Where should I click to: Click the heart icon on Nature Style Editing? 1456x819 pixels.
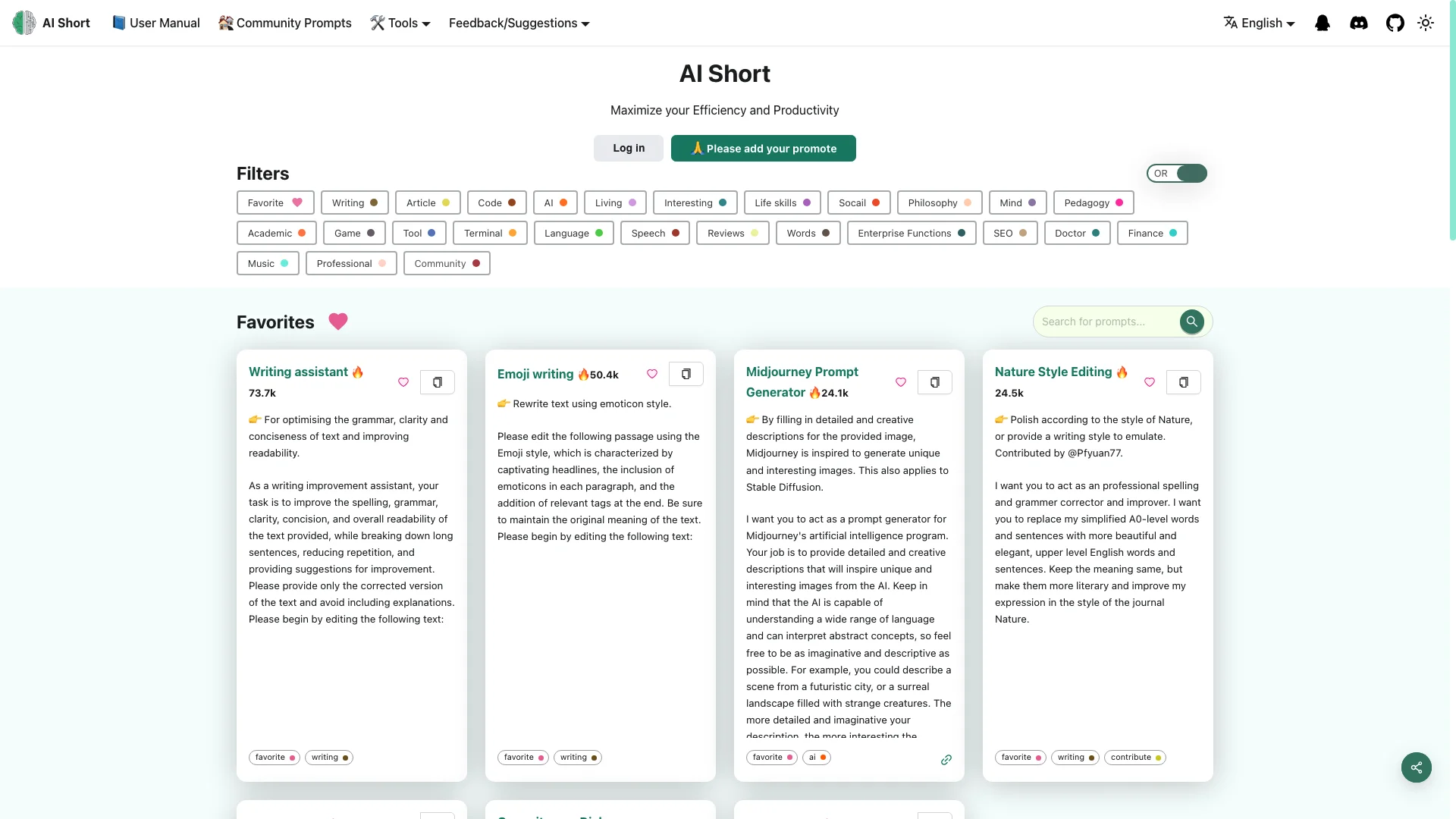tap(1150, 382)
